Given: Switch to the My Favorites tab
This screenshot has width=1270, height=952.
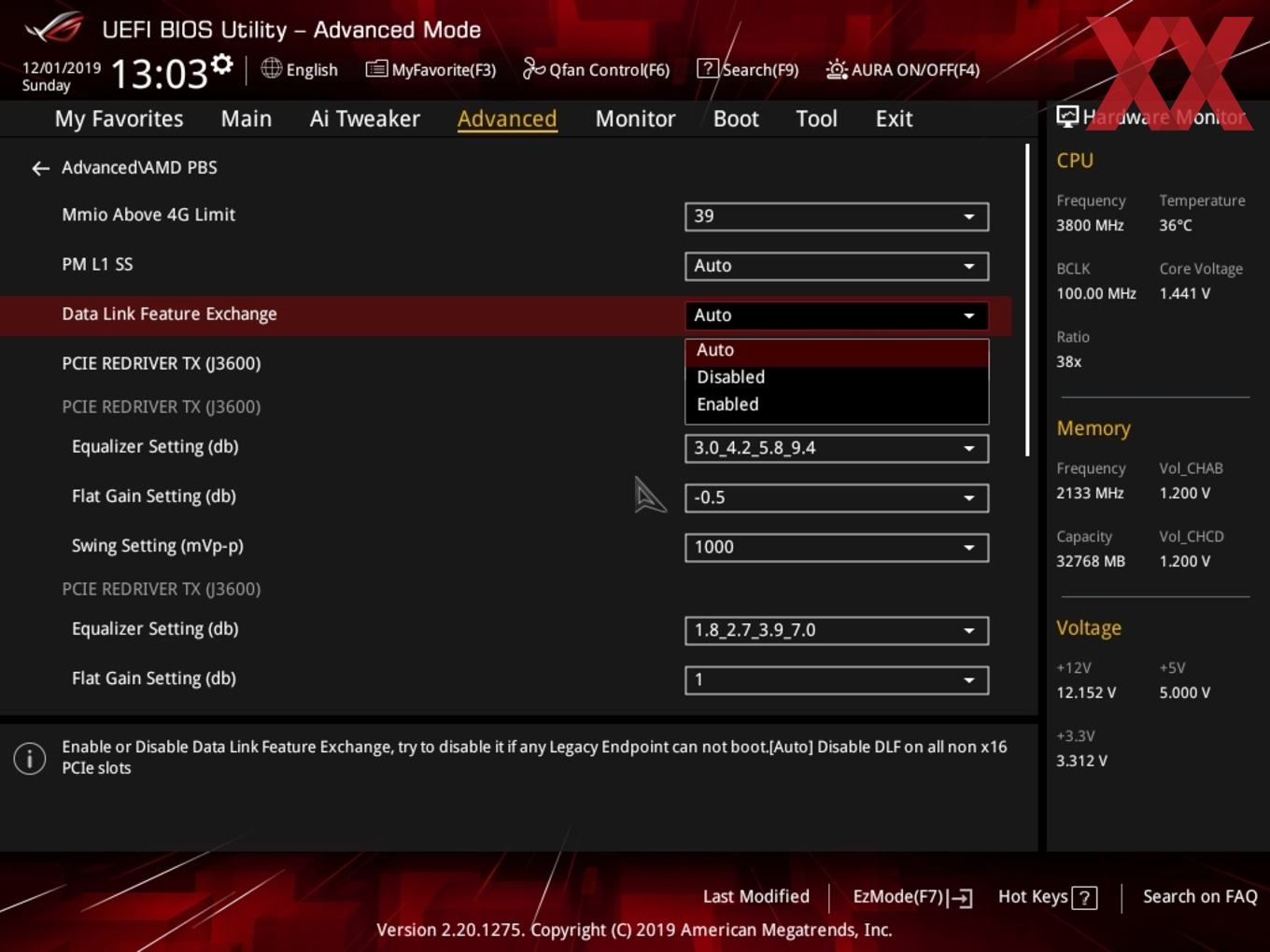Looking at the screenshot, I should point(119,119).
